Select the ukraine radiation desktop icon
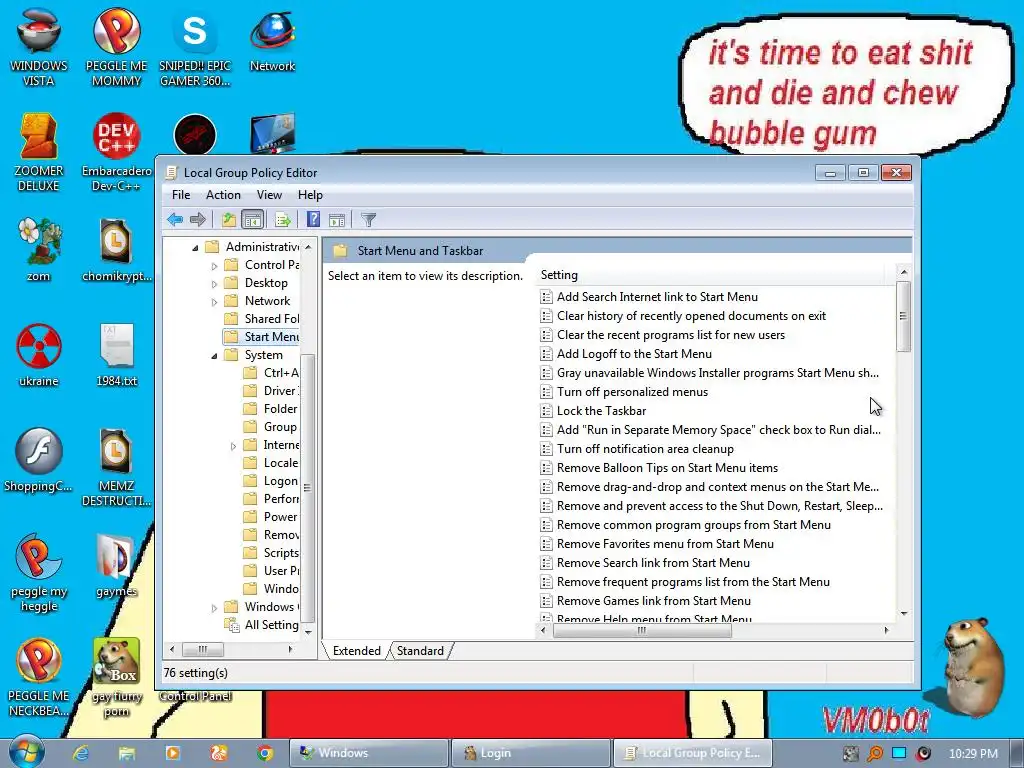This screenshot has height=768, width=1024. coord(39,355)
